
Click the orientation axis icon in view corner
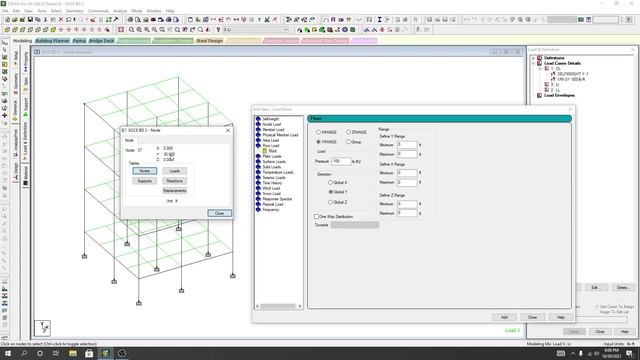(x=42, y=328)
